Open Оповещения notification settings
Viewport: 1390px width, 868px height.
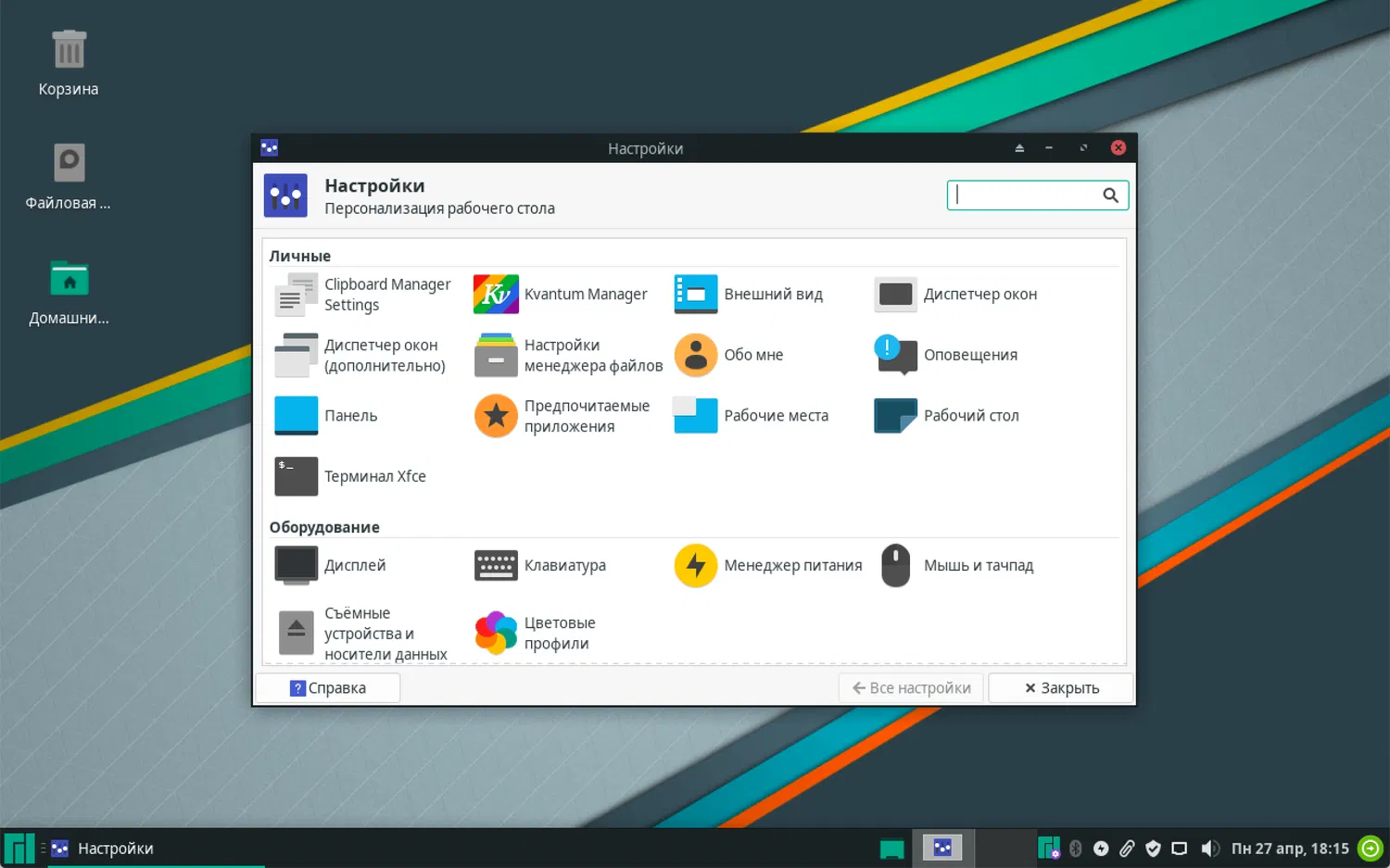tap(947, 355)
